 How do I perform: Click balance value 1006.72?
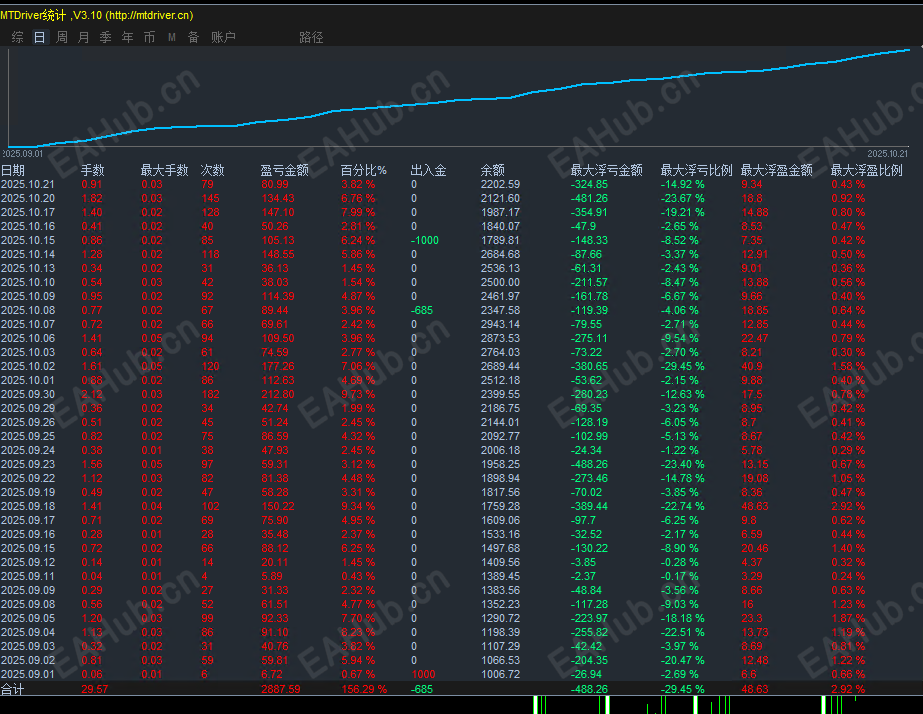pos(500,674)
